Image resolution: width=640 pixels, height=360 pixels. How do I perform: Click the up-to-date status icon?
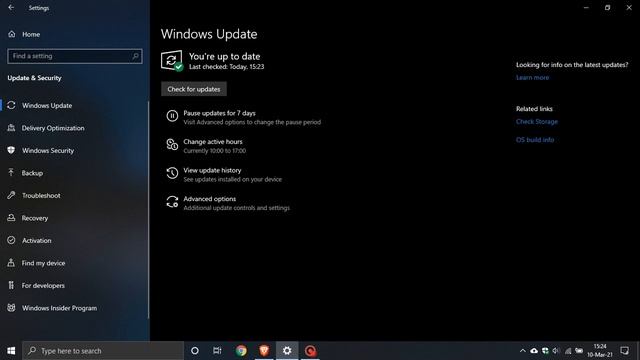coord(172,61)
